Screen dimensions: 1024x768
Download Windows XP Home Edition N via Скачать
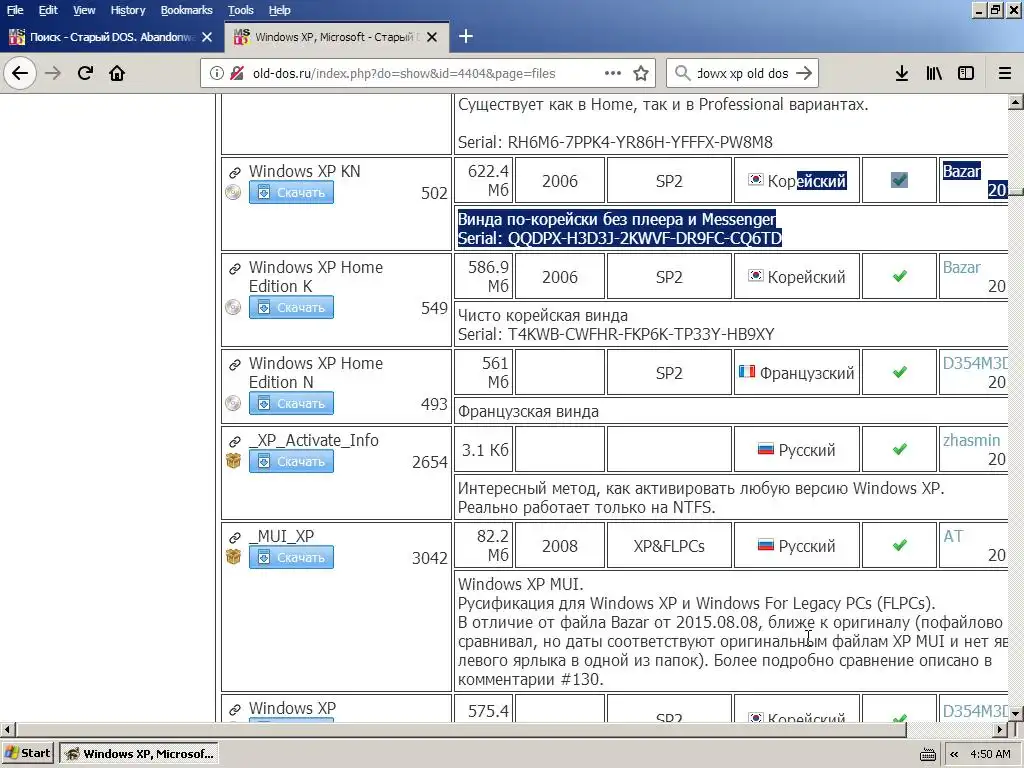click(x=291, y=403)
